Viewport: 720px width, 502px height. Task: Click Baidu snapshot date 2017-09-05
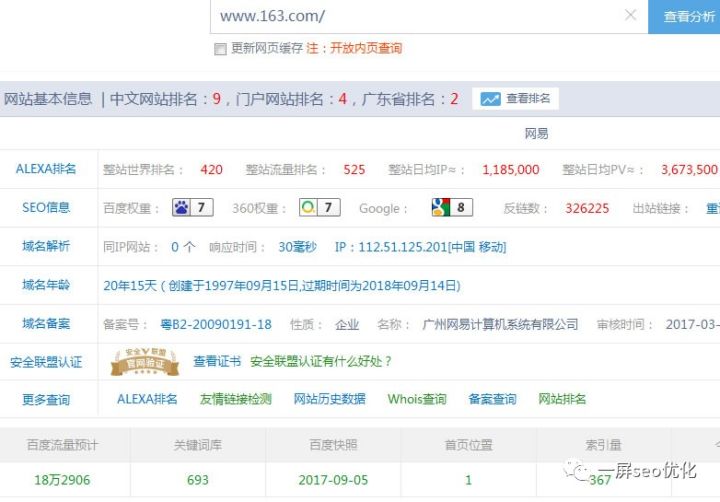point(333,480)
